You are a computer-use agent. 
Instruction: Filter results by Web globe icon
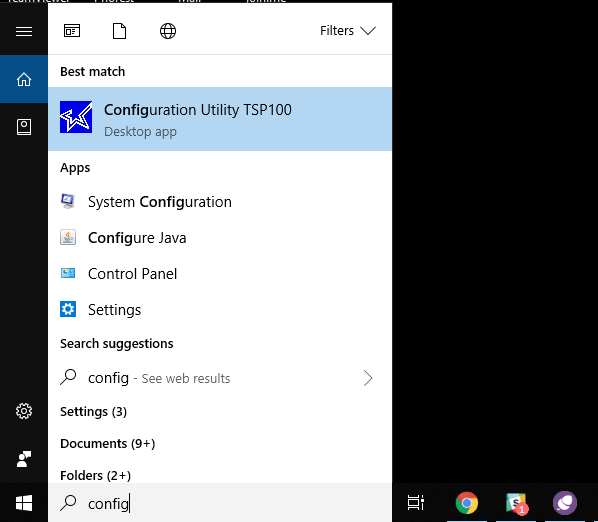pos(168,31)
